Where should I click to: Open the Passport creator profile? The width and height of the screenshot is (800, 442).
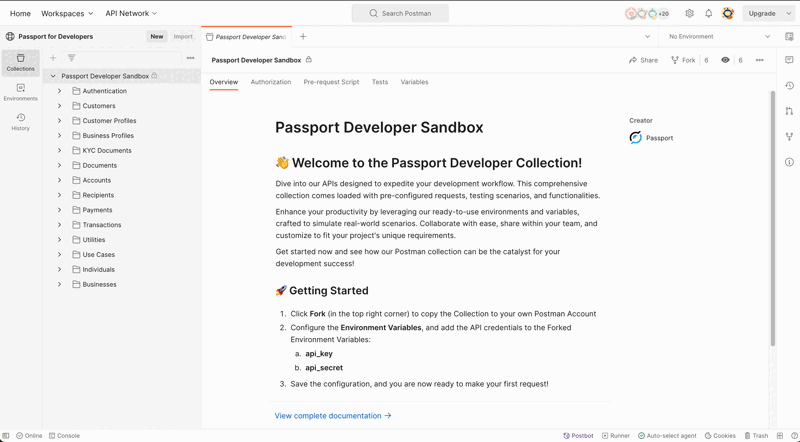651,138
